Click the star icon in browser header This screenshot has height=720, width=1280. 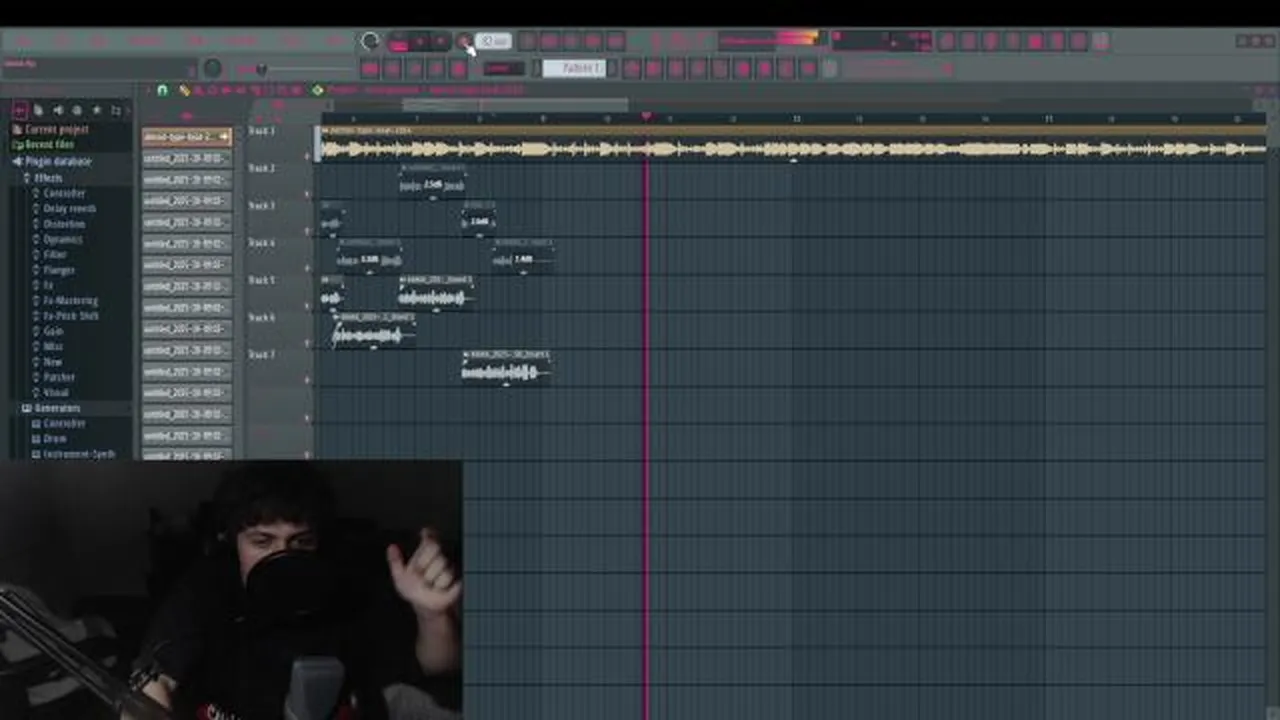click(96, 110)
